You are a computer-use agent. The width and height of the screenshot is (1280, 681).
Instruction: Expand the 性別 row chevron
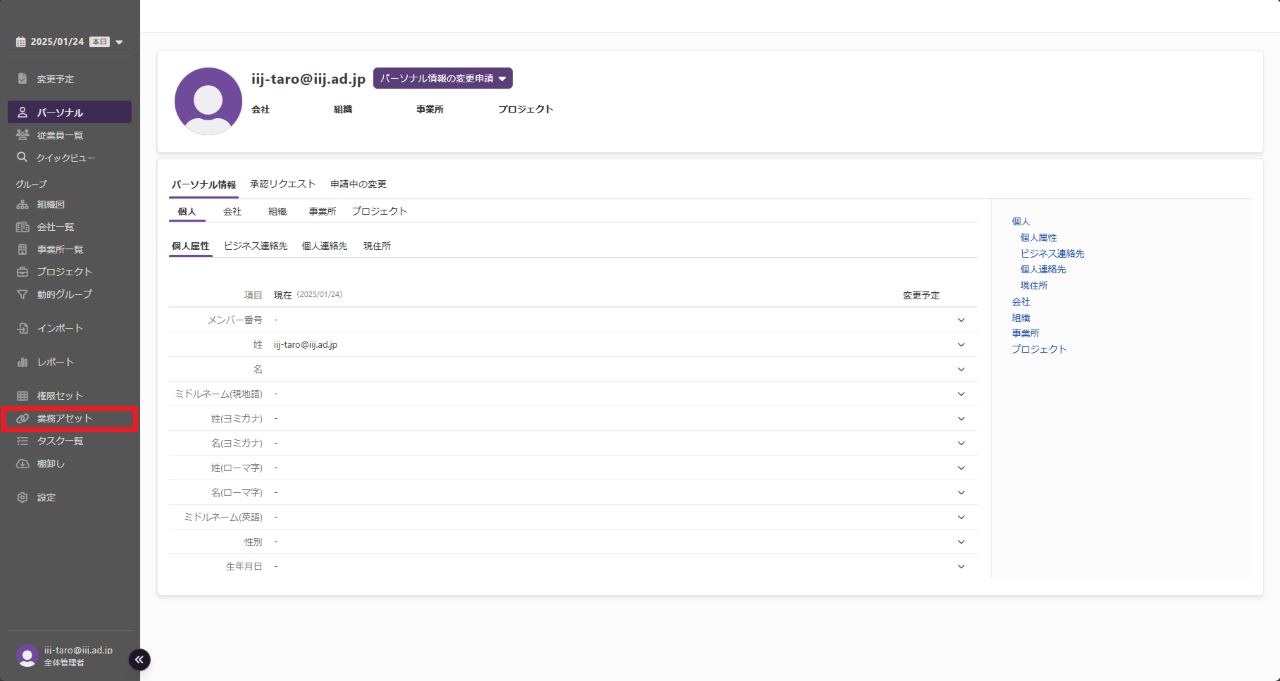tap(961, 542)
